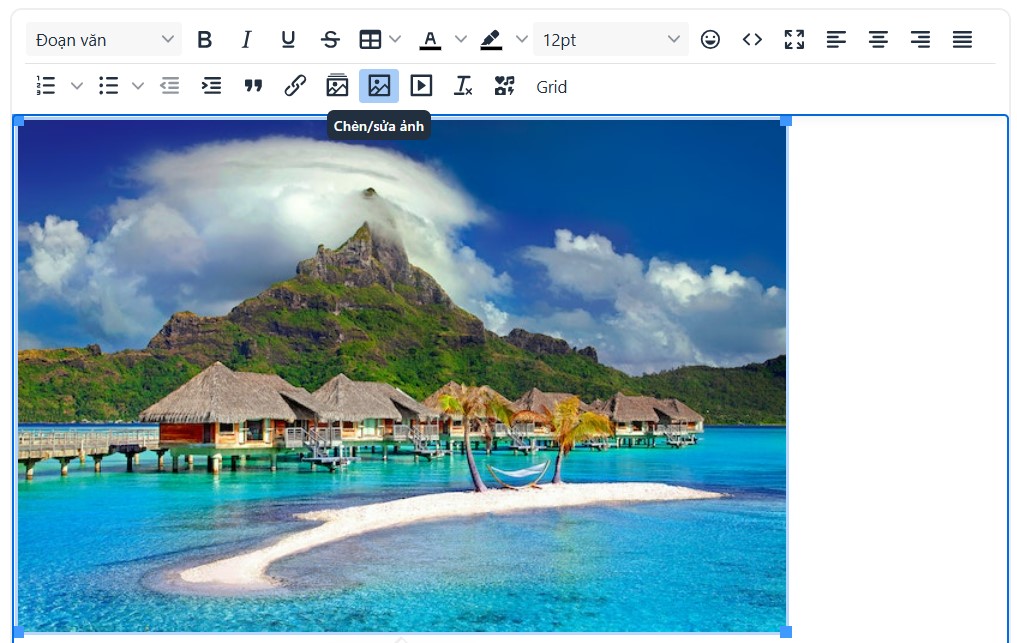Viewport: 1017px width, 643px height.
Task: Insert or edit link
Action: [295, 86]
